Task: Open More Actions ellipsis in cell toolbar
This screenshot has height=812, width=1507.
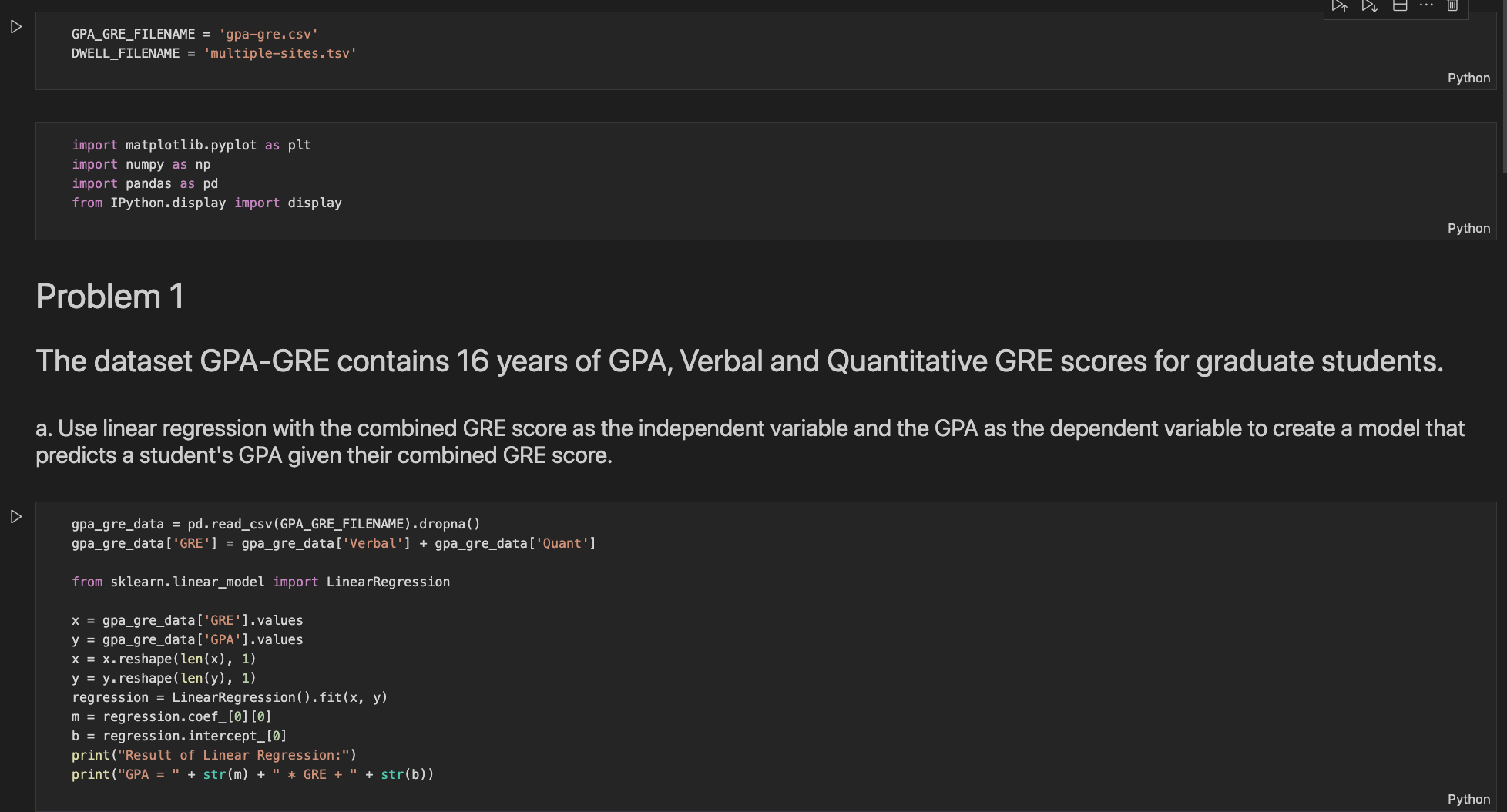Action: point(1426,6)
